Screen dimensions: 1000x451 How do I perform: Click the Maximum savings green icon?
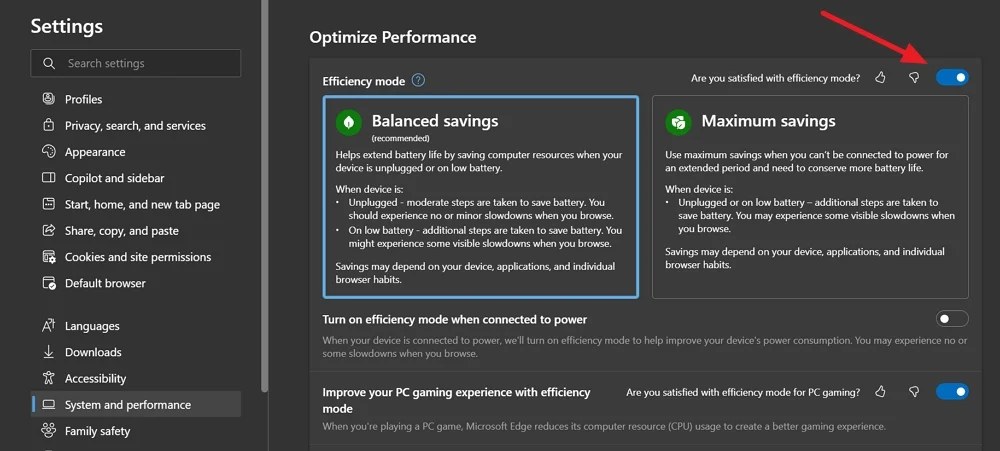click(679, 122)
